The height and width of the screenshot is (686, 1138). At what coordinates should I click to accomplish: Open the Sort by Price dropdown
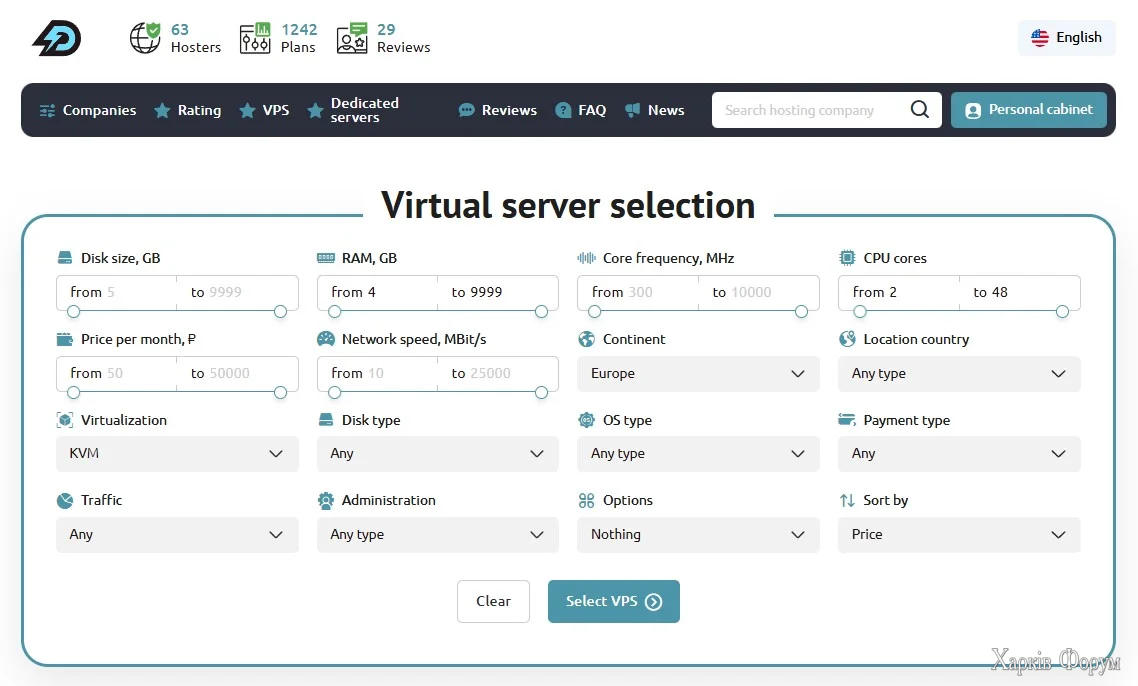coord(958,535)
